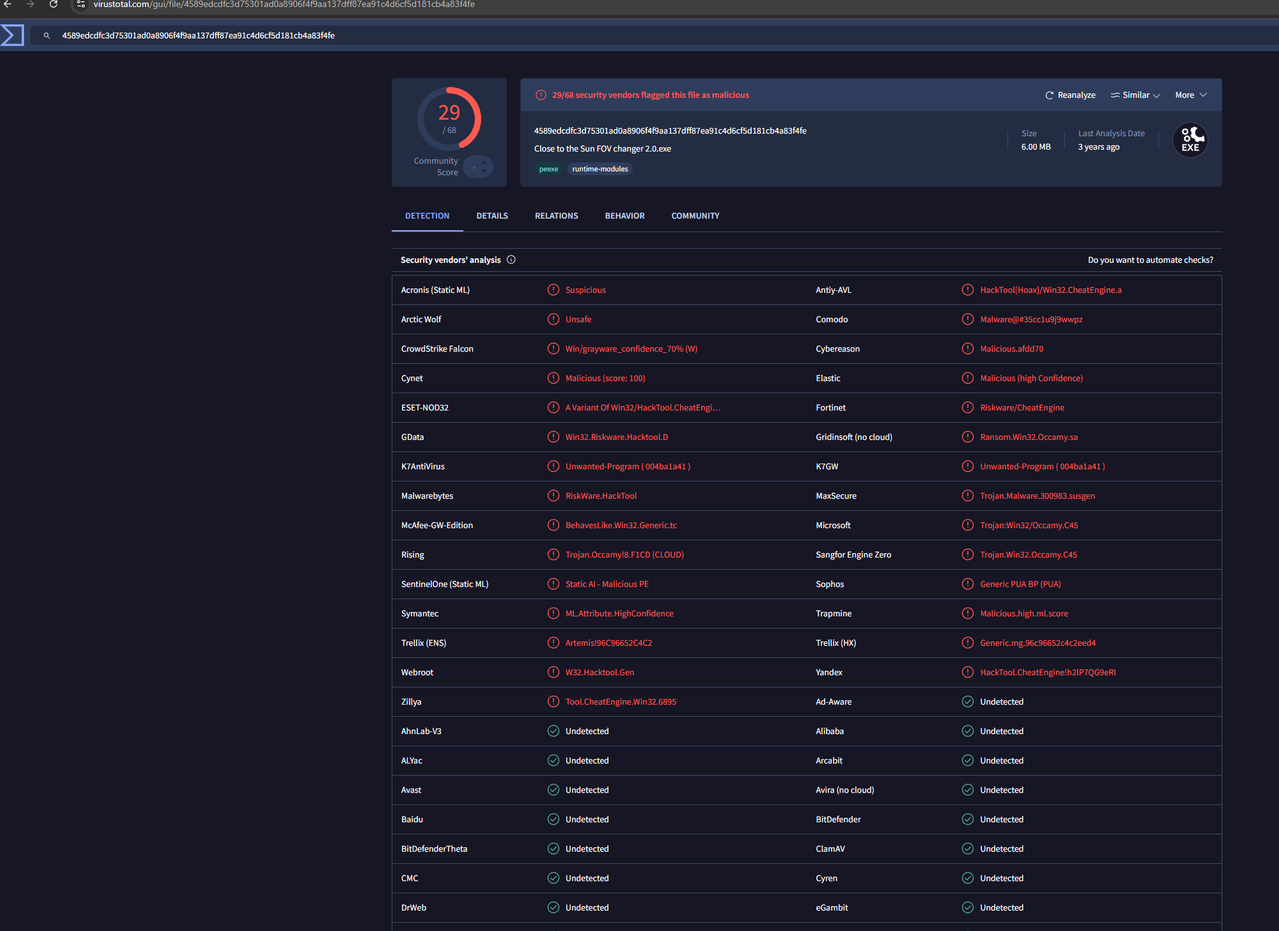
Task: Click the peexe tag
Action: pyautogui.click(x=549, y=169)
